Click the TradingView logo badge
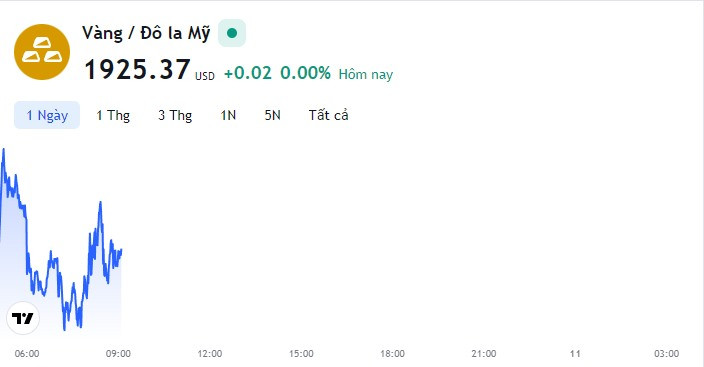 (x=23, y=318)
